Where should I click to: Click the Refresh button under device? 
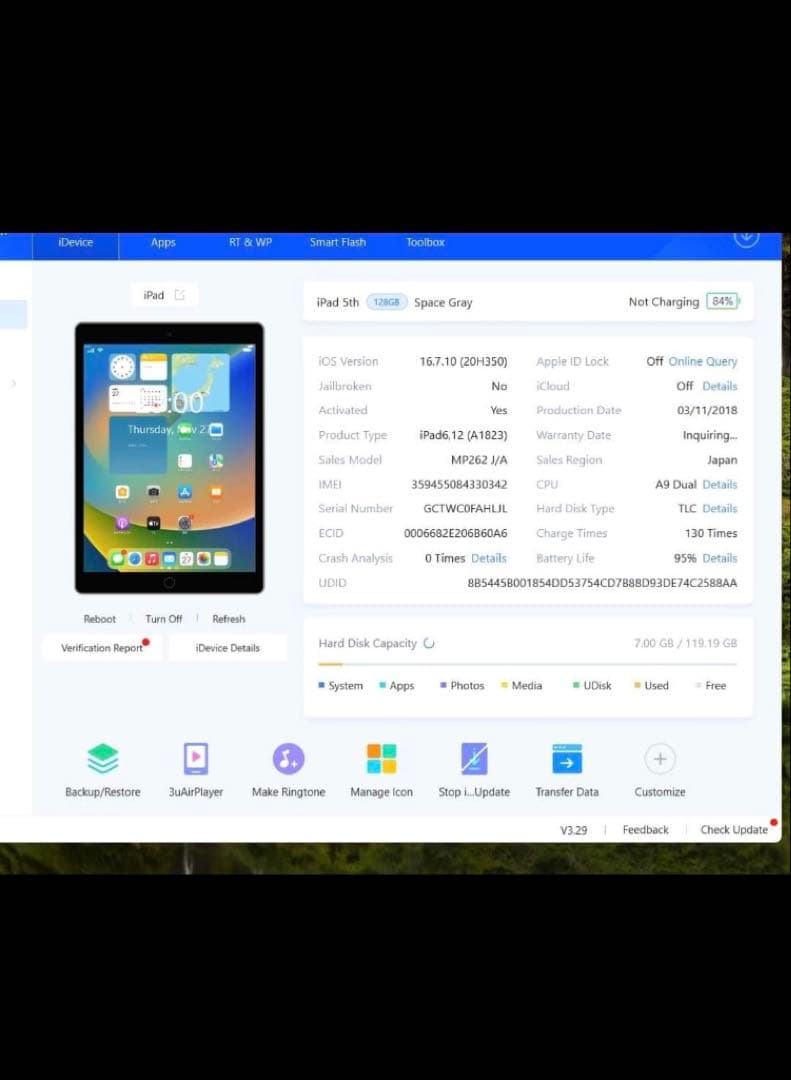[x=229, y=619]
